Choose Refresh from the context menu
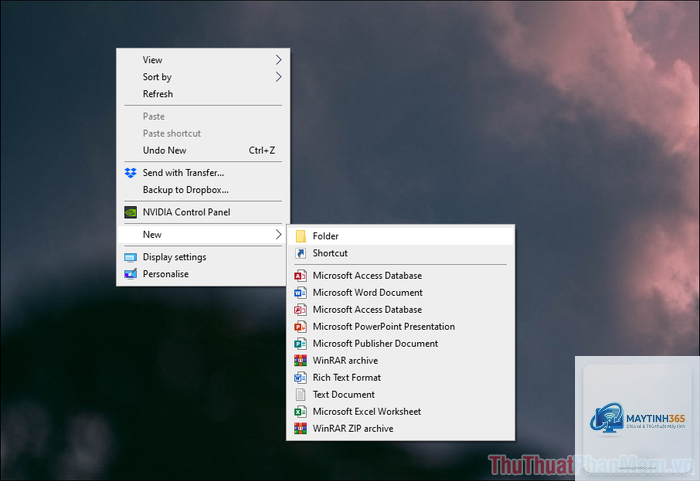 point(203,94)
